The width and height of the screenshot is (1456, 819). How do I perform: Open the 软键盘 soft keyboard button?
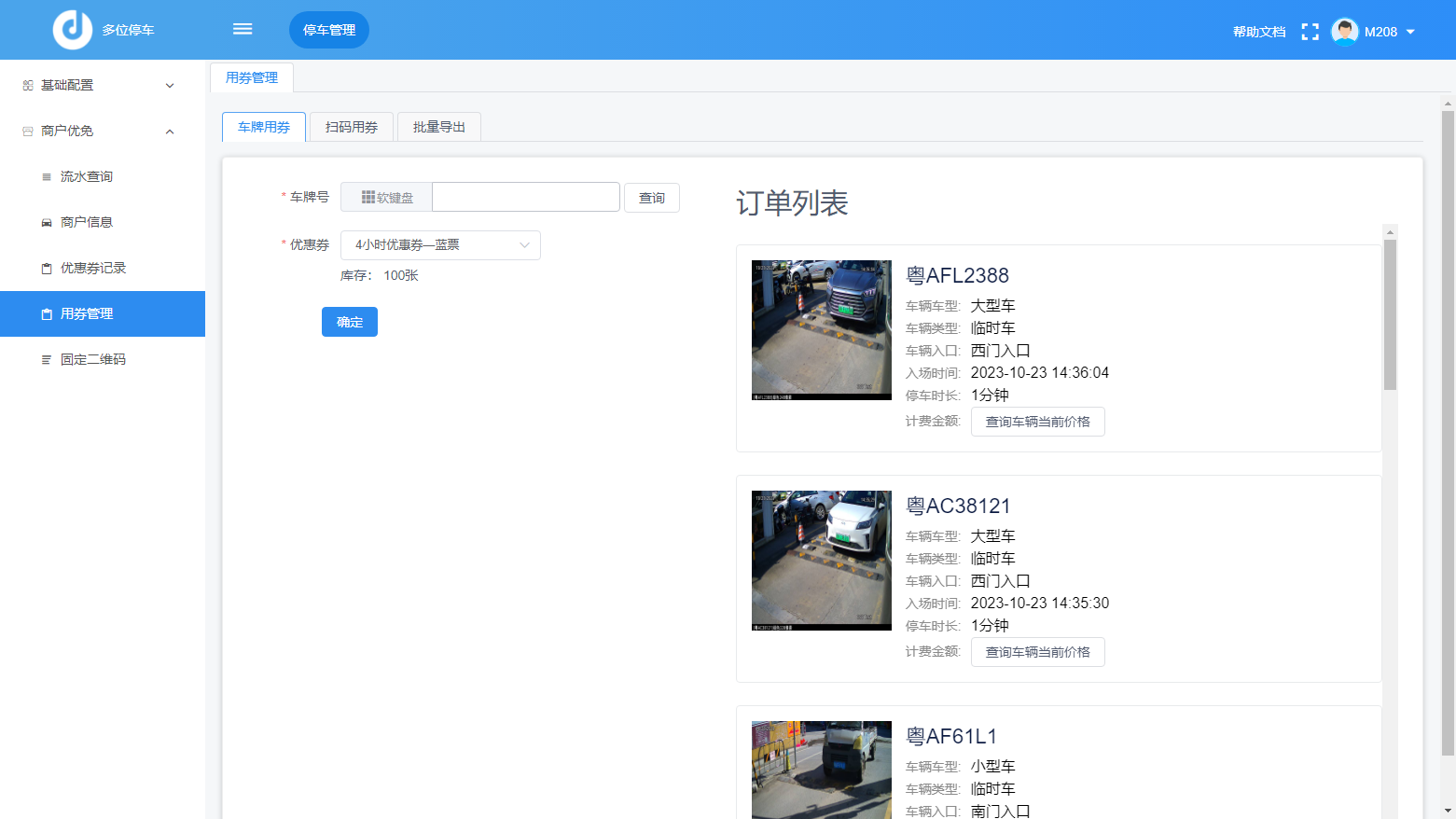point(386,198)
